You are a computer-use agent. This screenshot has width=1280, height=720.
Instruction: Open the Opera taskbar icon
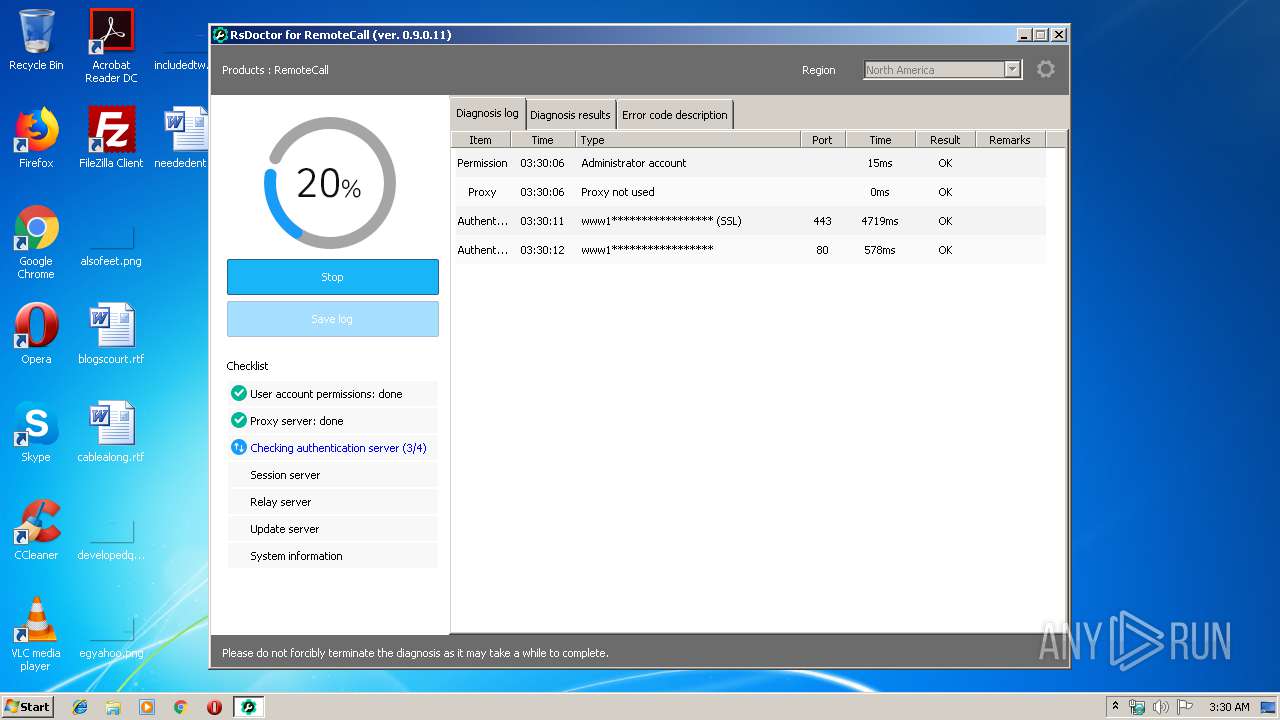coord(214,707)
